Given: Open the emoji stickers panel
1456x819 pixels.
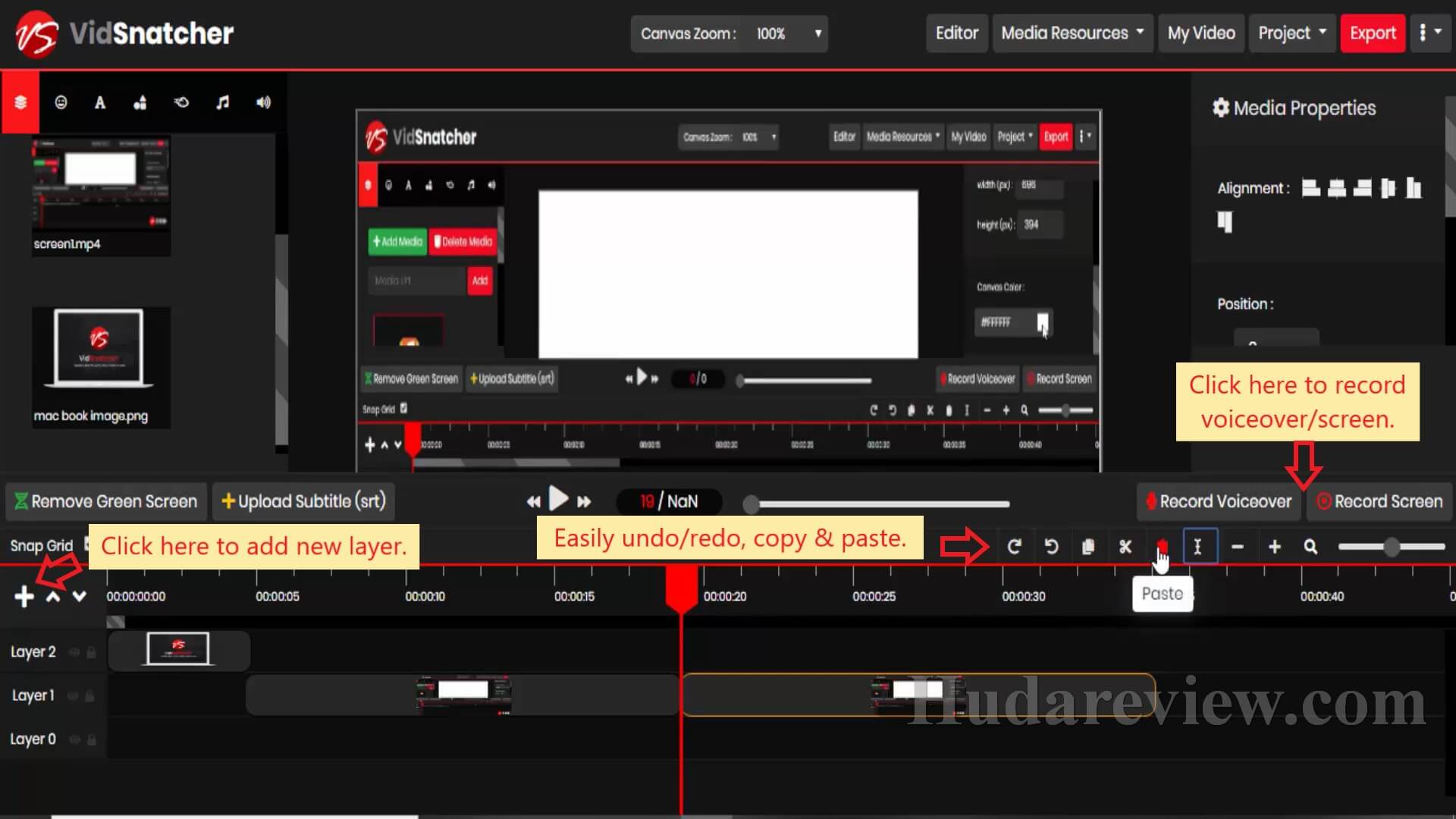Looking at the screenshot, I should 61,102.
